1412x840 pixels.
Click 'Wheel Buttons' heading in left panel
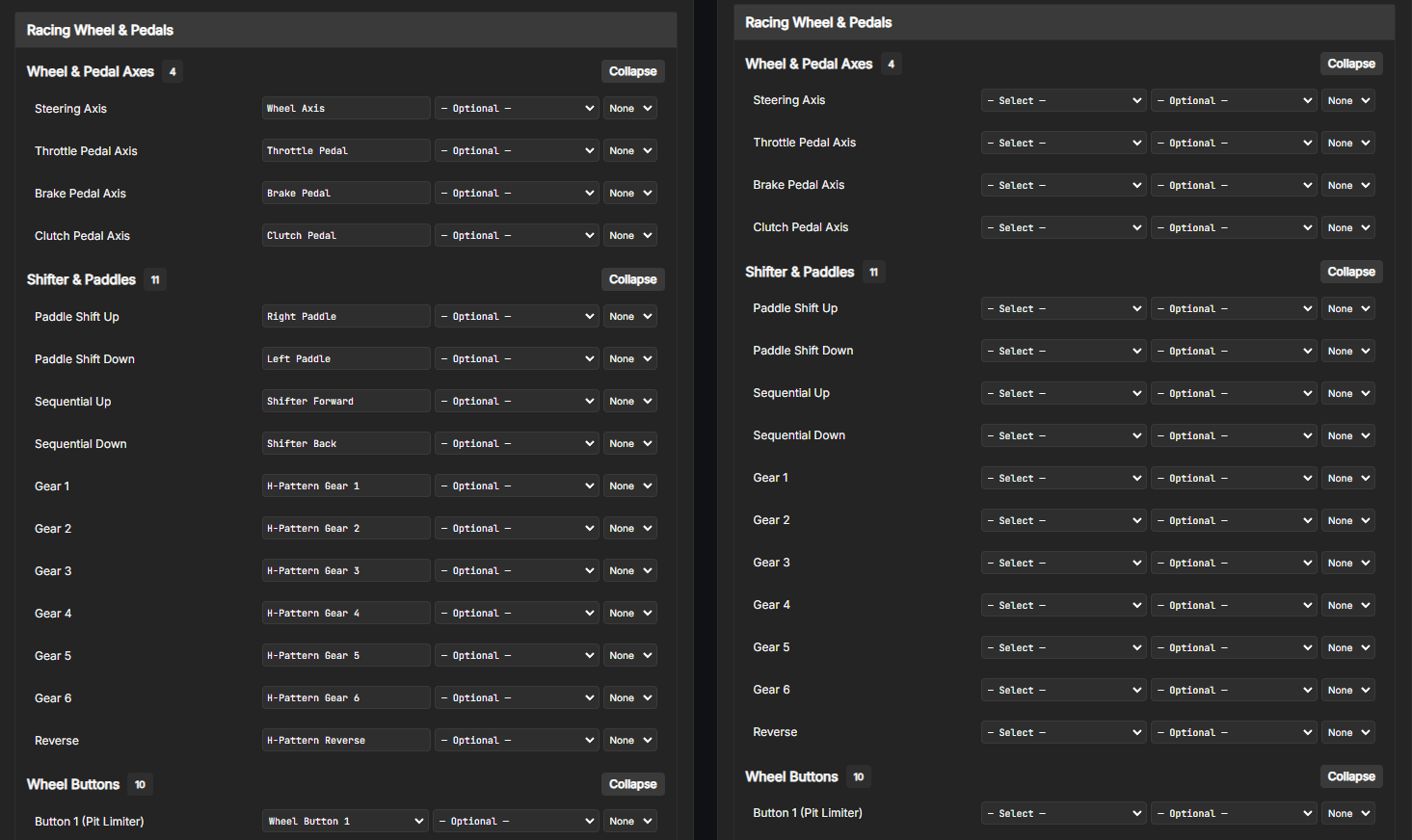click(x=73, y=784)
